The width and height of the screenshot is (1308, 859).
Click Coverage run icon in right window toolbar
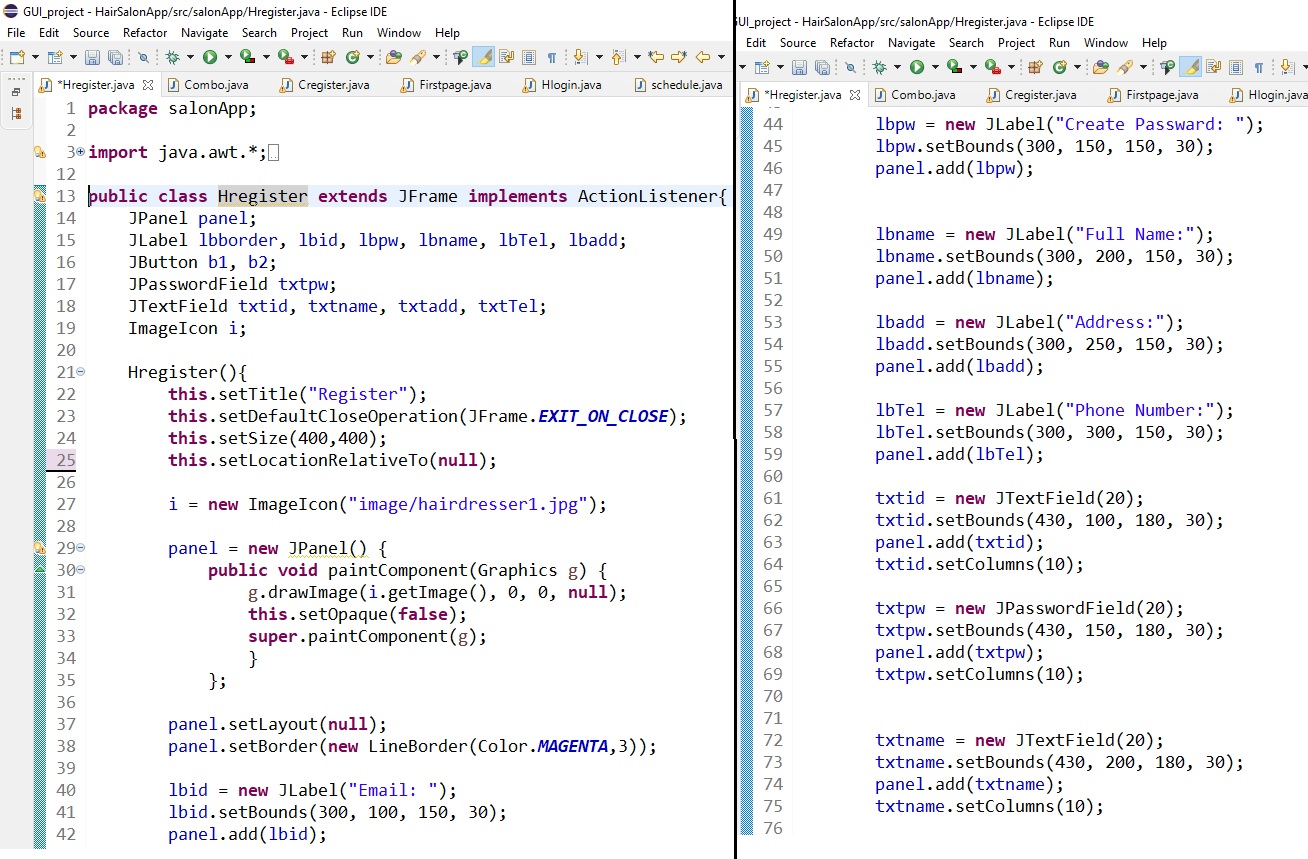click(x=955, y=67)
